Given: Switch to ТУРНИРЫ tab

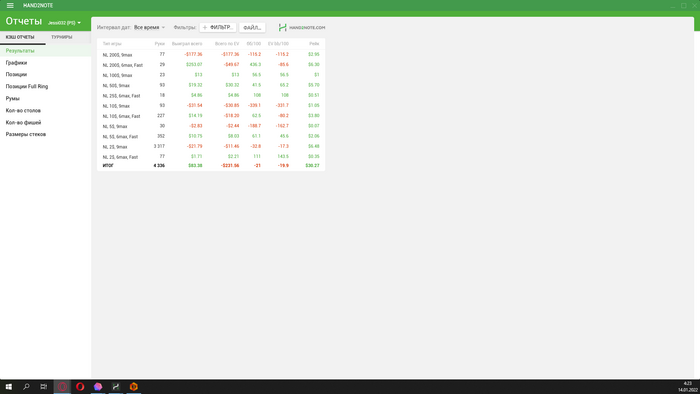Looking at the screenshot, I should (62, 37).
